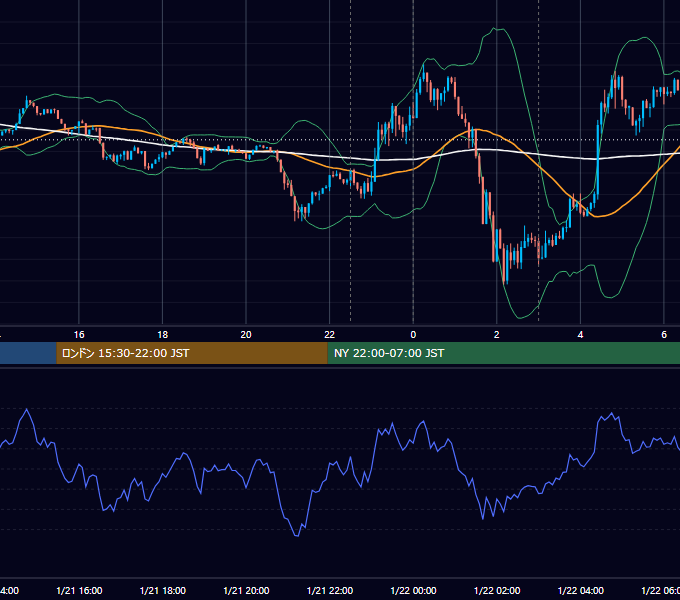Click the blue session bar before ロンドン

pos(28,353)
